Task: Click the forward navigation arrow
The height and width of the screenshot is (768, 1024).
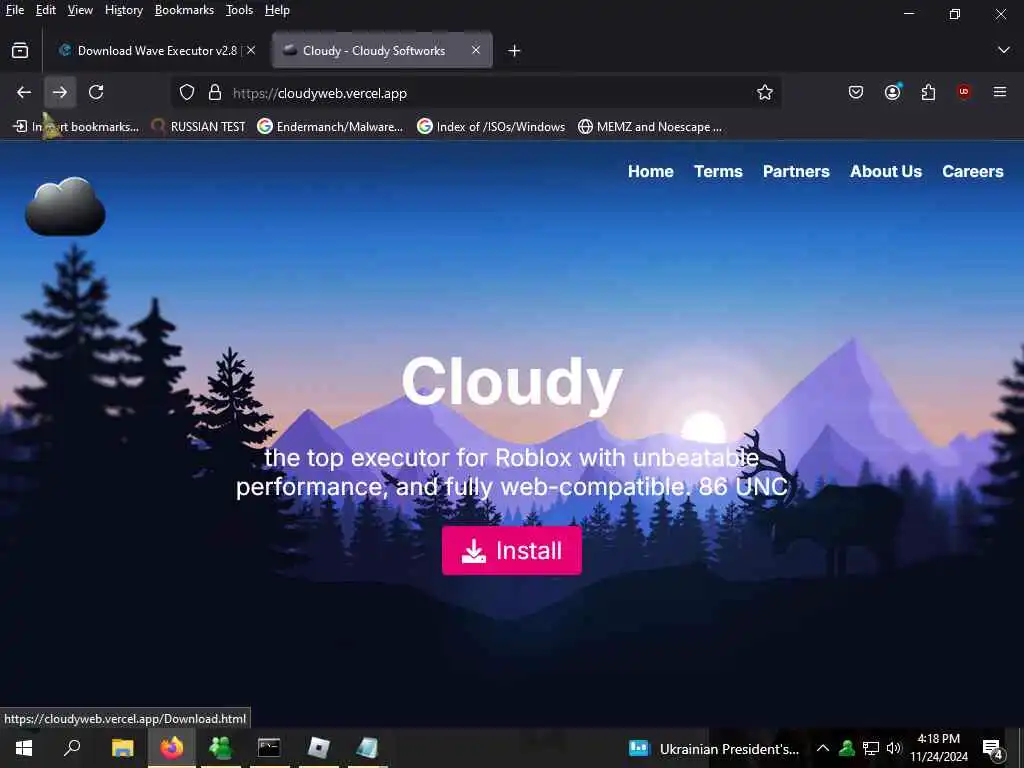Action: click(x=60, y=92)
